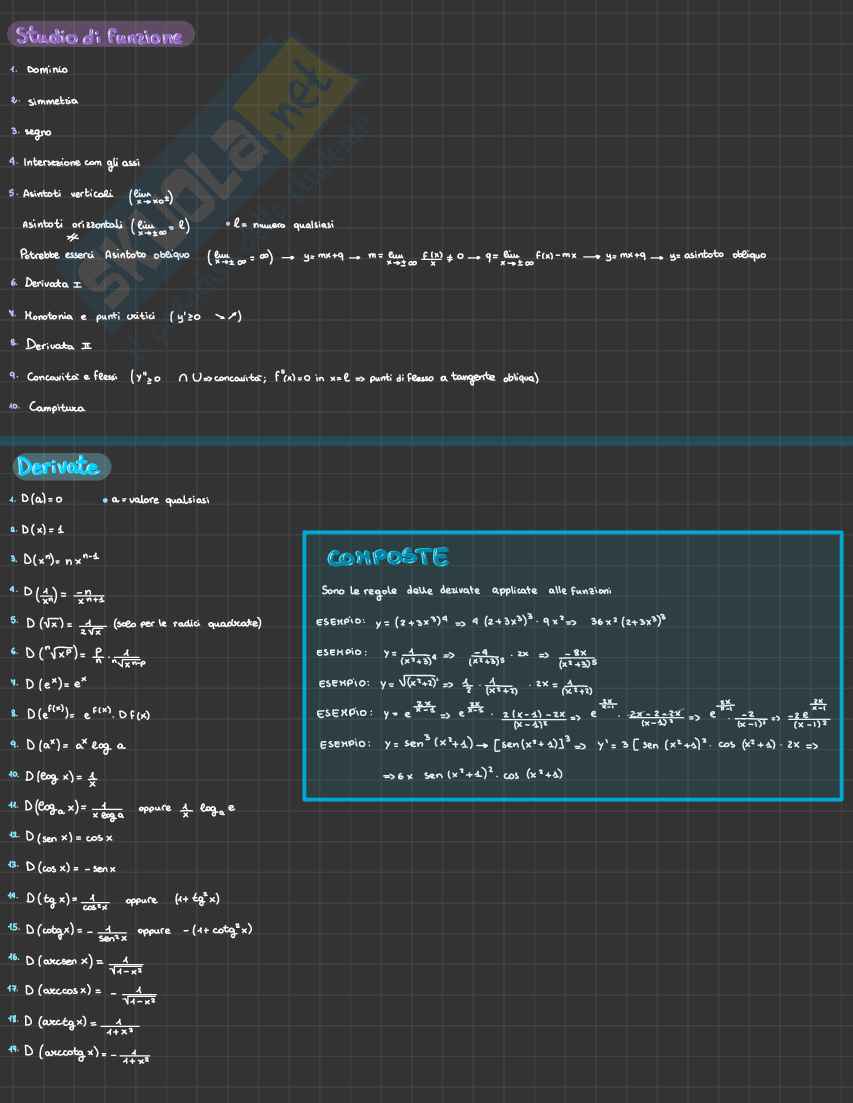Click list item 1 "Dominio"
853x1103 pixels.
tap(47, 70)
